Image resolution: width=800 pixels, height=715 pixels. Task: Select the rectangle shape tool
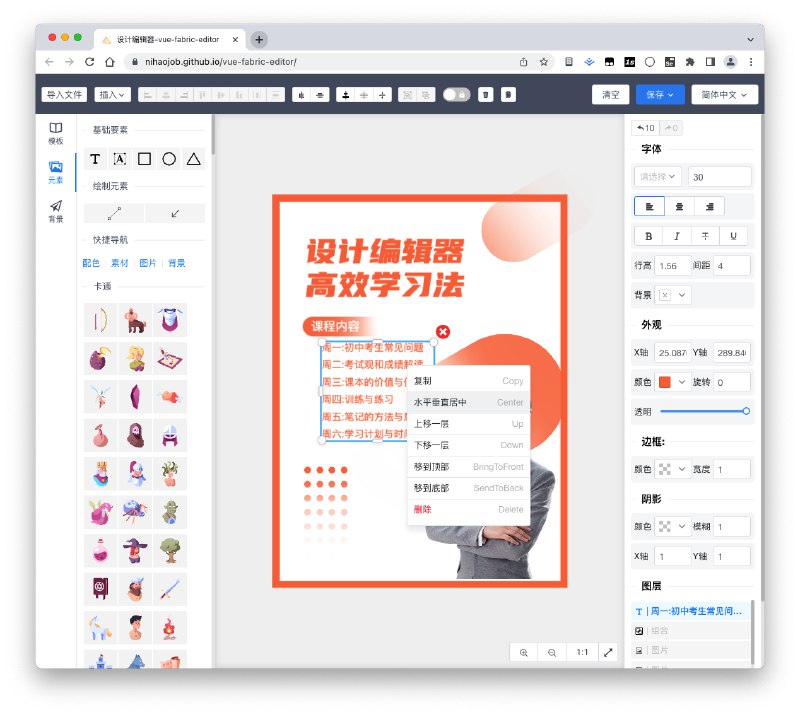click(146, 159)
